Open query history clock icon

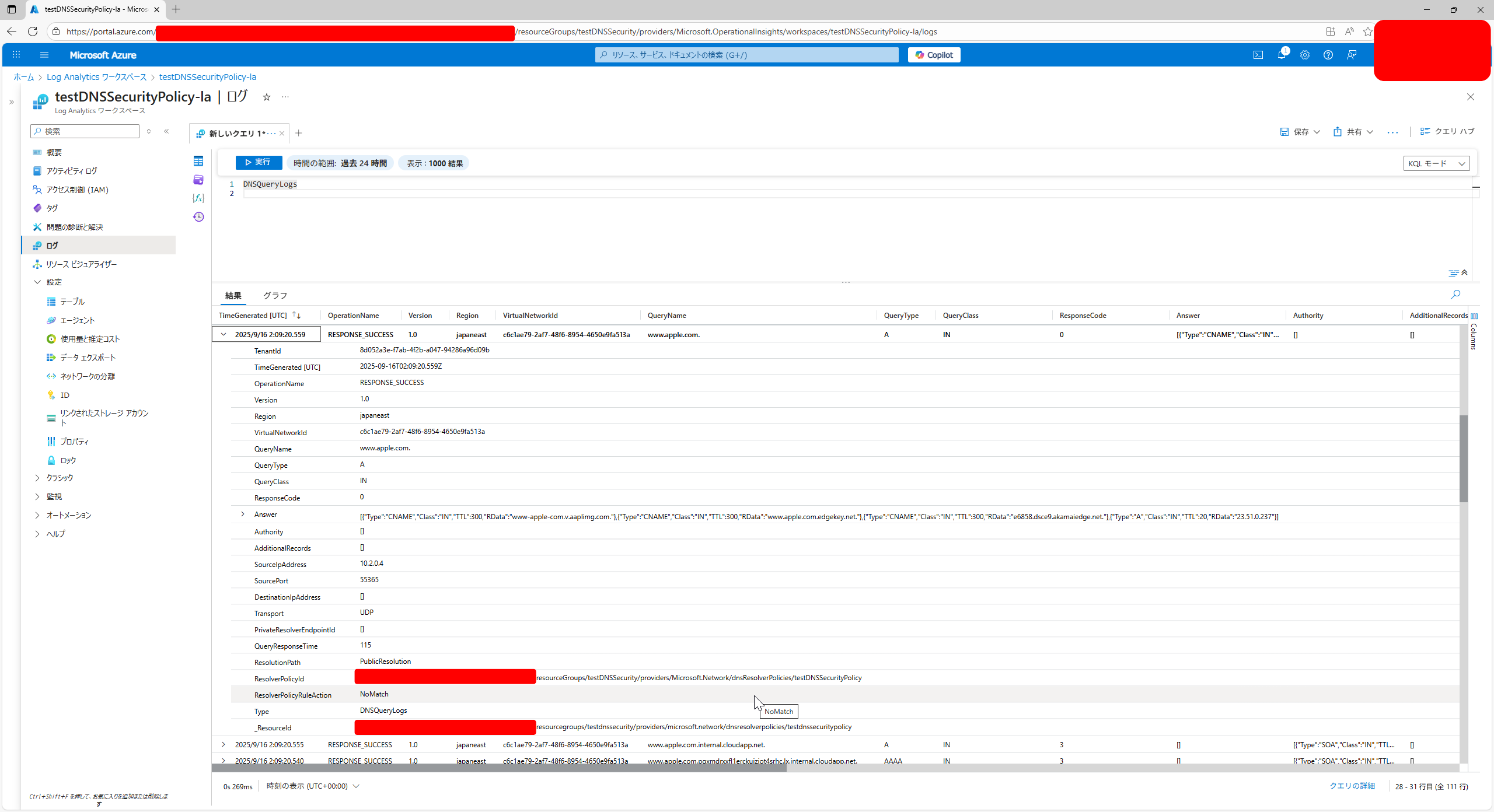pyautogui.click(x=198, y=217)
